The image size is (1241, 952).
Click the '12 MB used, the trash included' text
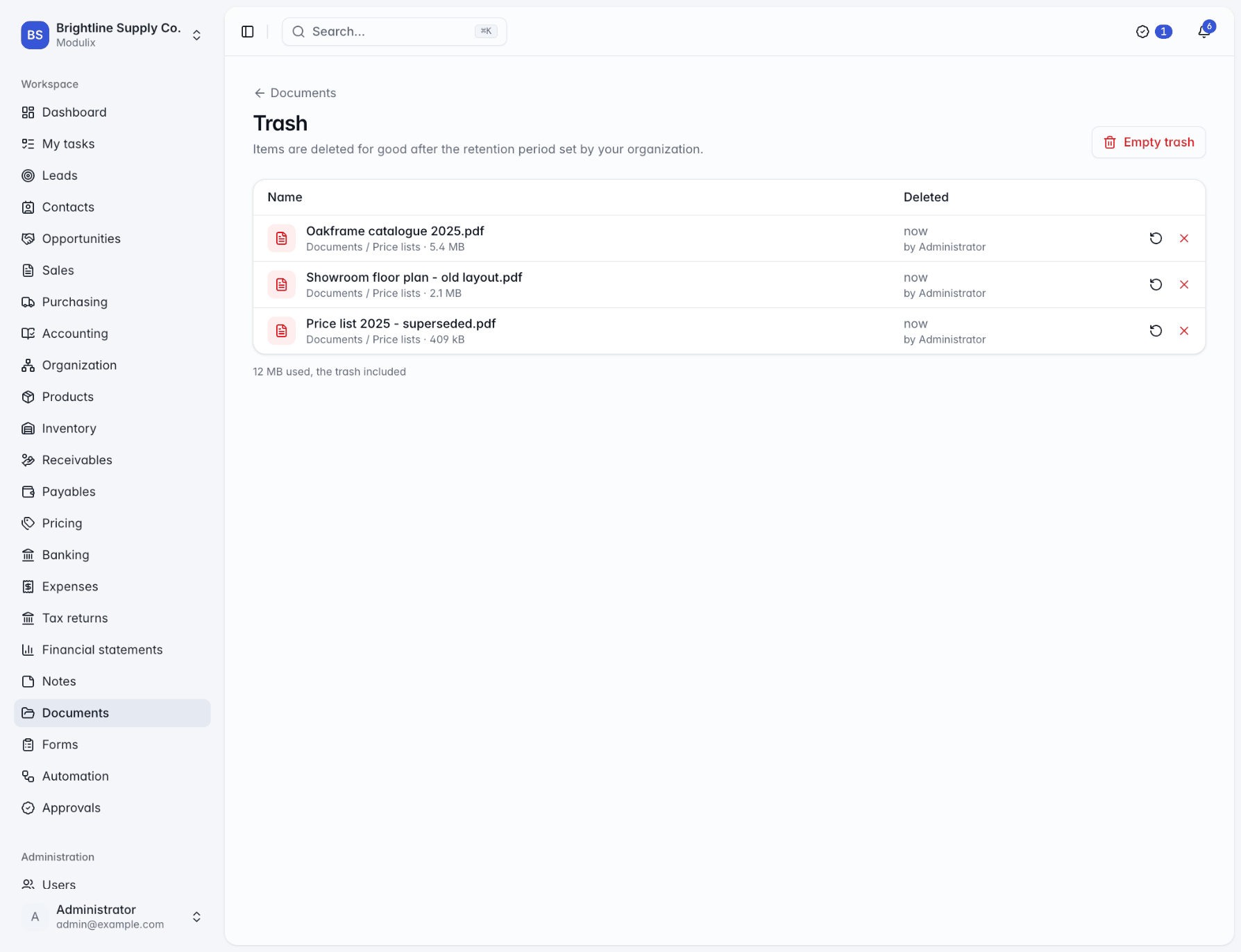pyautogui.click(x=330, y=372)
